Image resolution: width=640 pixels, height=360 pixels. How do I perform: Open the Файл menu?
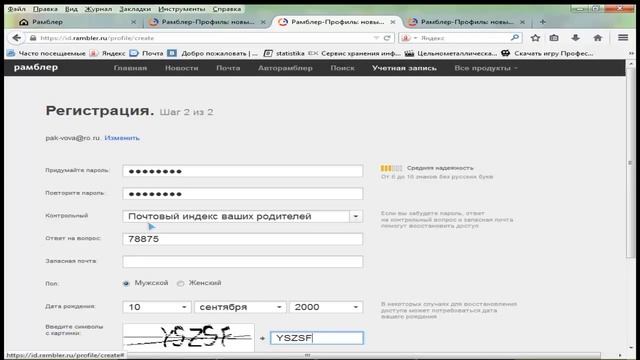point(17,9)
